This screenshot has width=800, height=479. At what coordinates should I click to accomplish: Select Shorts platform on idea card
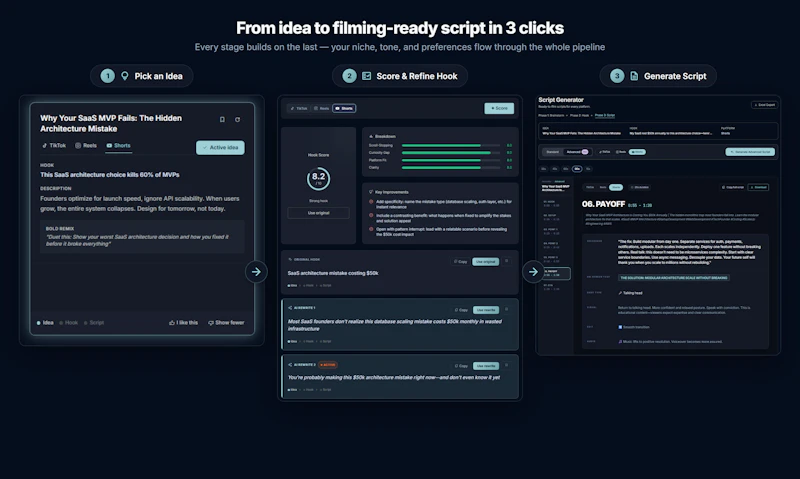(118, 145)
